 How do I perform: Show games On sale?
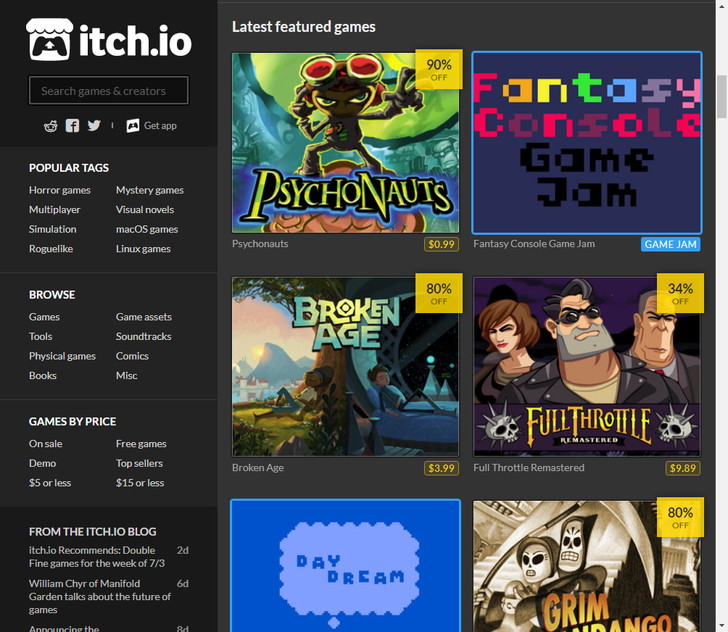pos(45,444)
